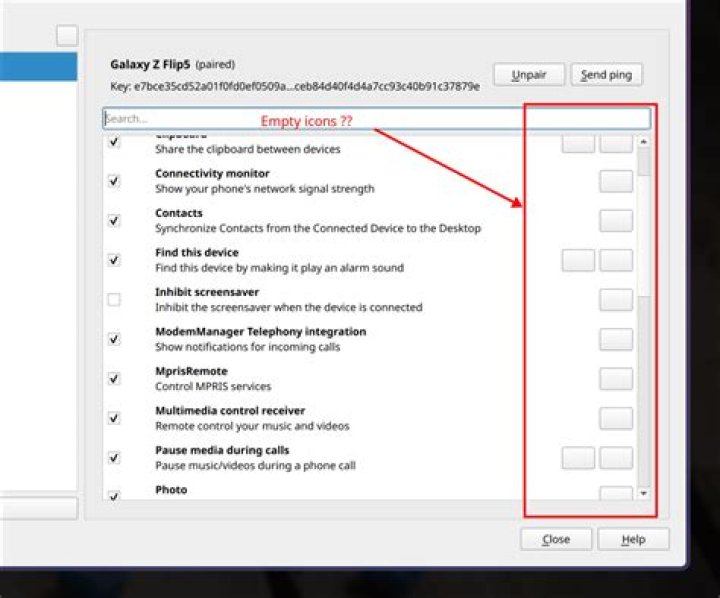Click scrollbar down arrow in plugin list
The height and width of the screenshot is (598, 720).
pyautogui.click(x=644, y=493)
